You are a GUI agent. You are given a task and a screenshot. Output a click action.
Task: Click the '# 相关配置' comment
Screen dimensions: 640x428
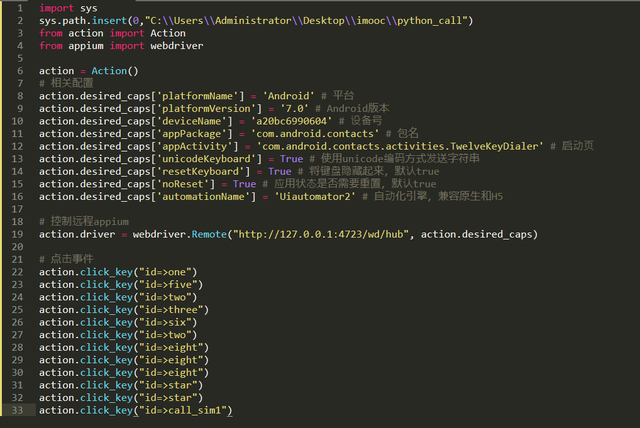pos(66,83)
